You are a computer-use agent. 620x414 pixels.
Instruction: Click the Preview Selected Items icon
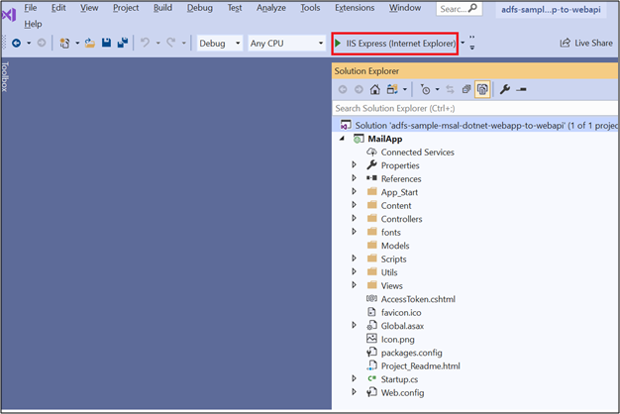click(x=521, y=90)
